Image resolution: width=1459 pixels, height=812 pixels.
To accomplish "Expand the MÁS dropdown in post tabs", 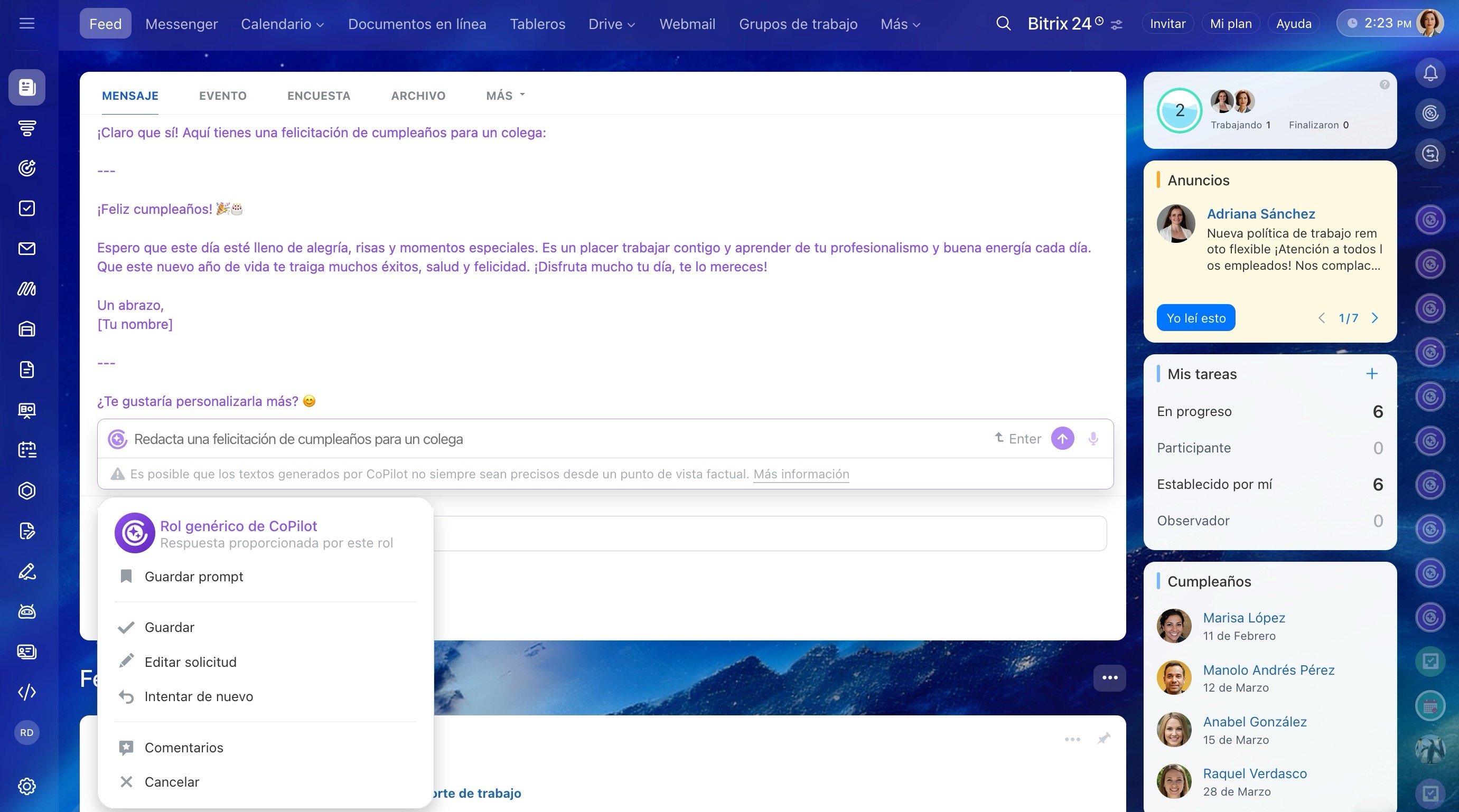I will (505, 96).
